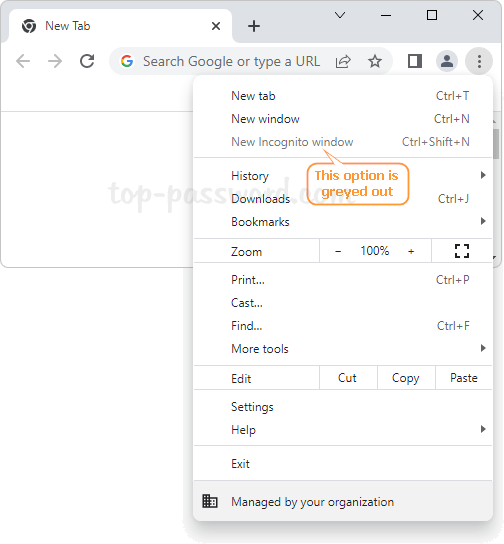Screen dimensions: 504x544
Task: Open the profile avatar icon
Action: coord(447,61)
